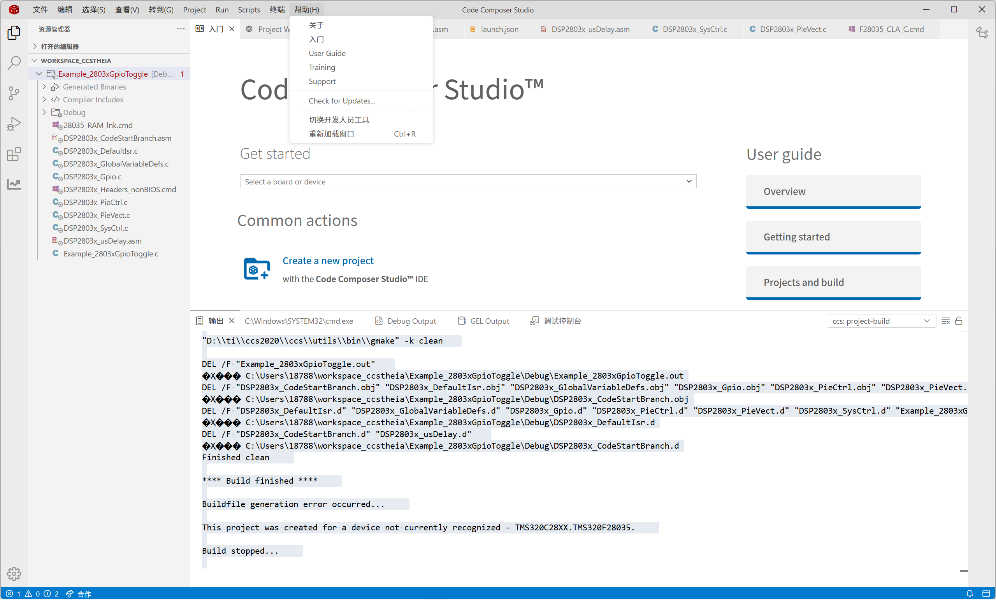Switch to the GEL Output panel tab

tap(483, 321)
